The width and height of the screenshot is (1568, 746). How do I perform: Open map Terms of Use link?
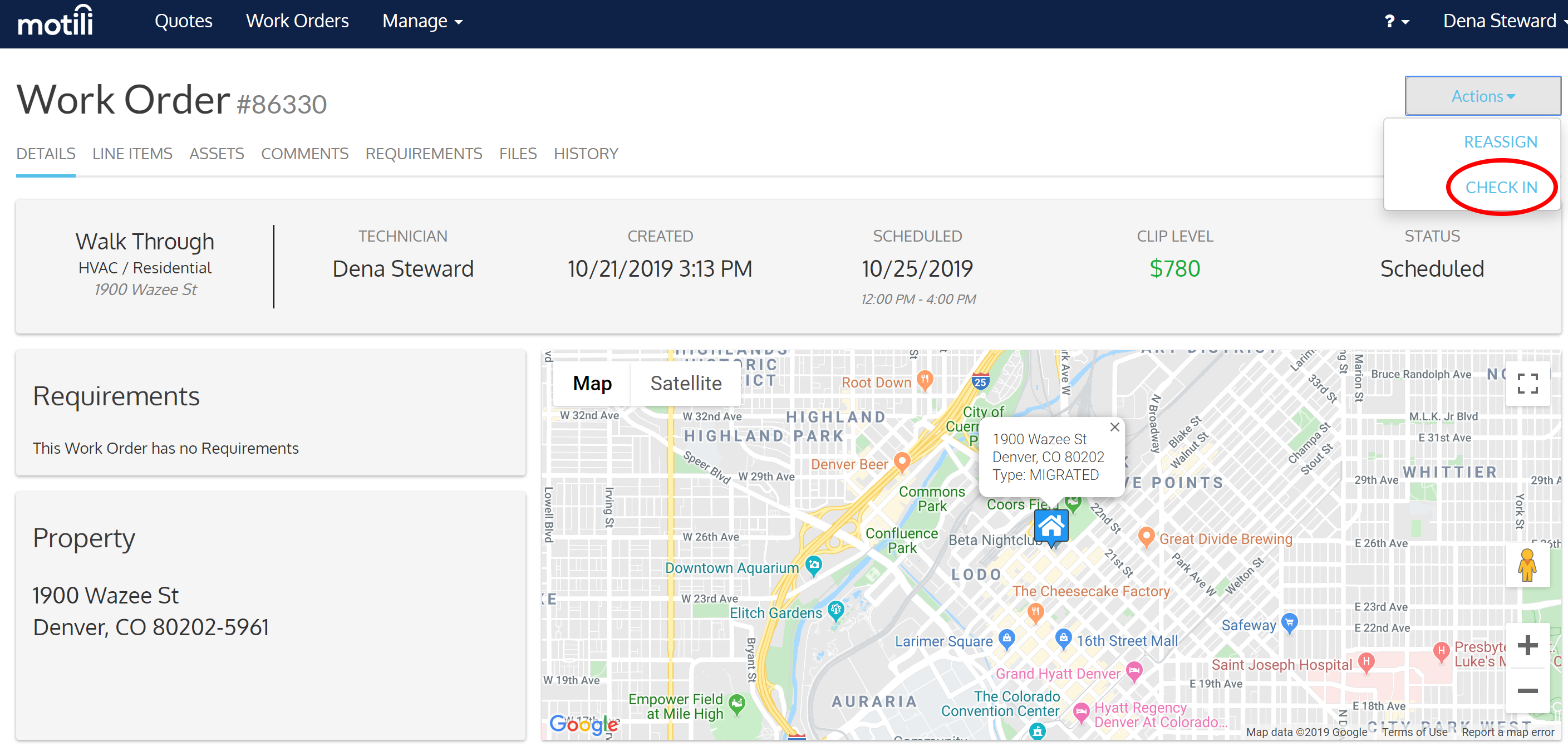coord(1414,732)
